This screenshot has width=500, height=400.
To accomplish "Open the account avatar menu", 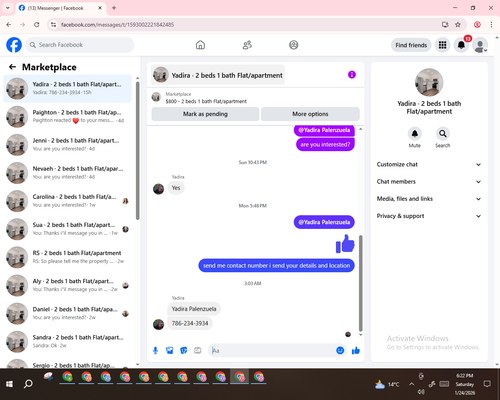I will click(x=480, y=45).
